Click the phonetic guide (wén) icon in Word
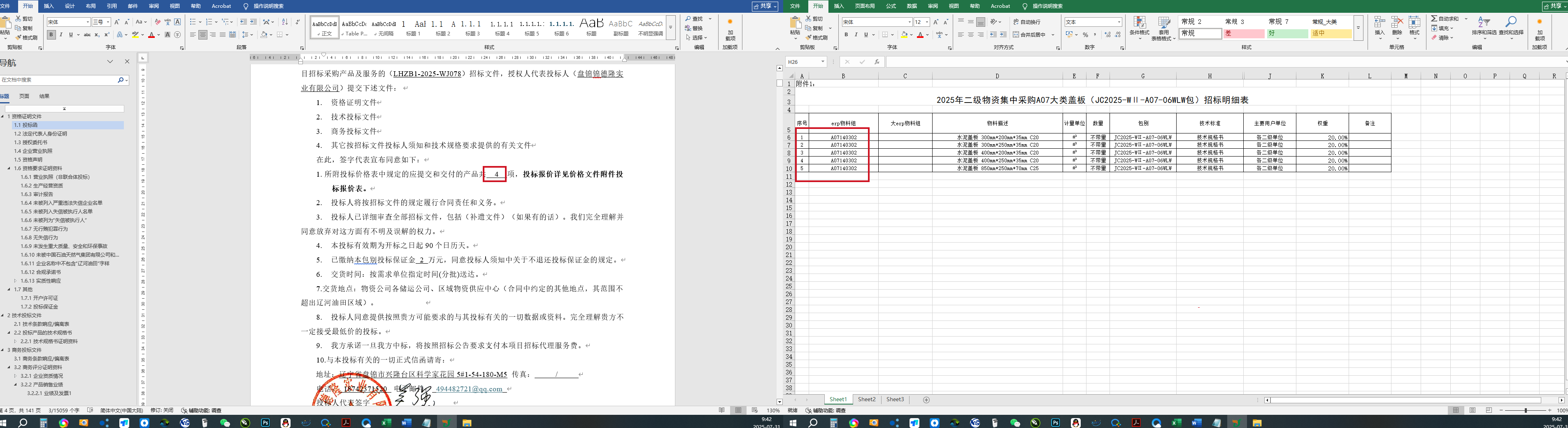Viewport: 1568px width, 428px height. [168, 22]
